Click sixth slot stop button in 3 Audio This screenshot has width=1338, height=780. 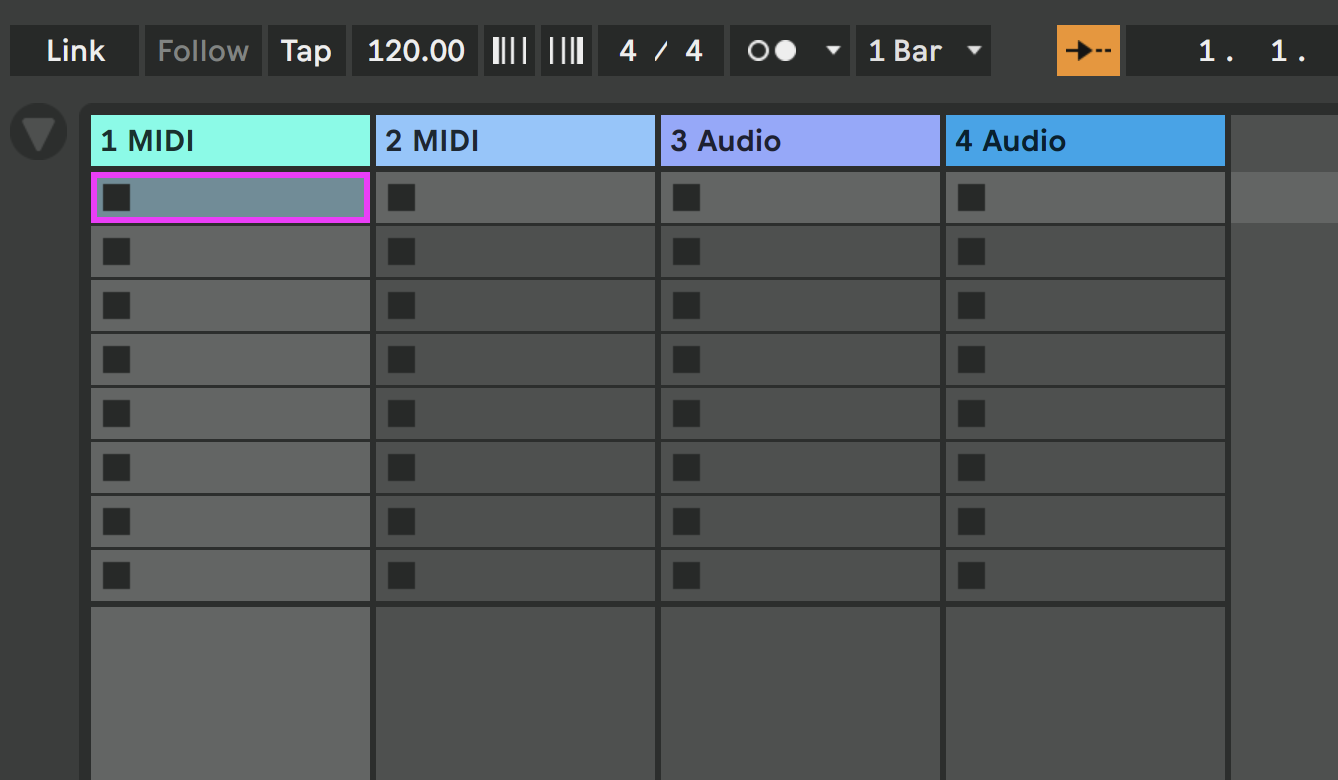pos(687,468)
